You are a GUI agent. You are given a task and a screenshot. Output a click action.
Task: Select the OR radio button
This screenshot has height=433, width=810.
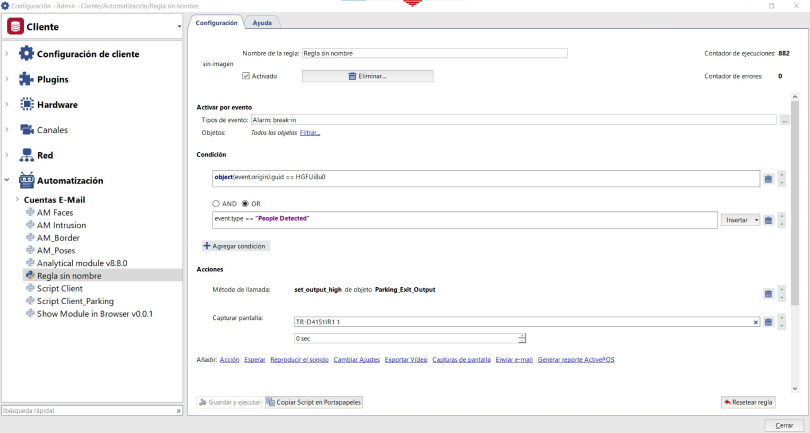[x=243, y=203]
